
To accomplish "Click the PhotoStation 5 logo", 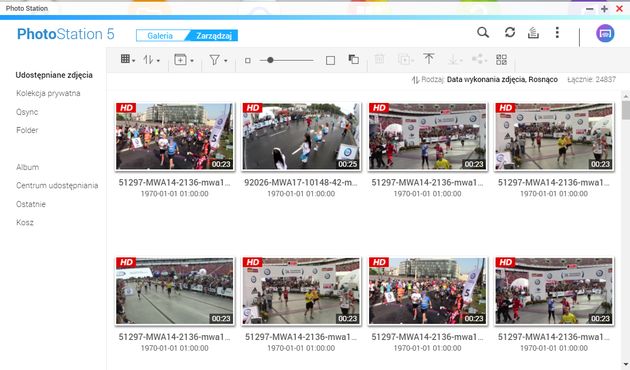I will 66,34.
